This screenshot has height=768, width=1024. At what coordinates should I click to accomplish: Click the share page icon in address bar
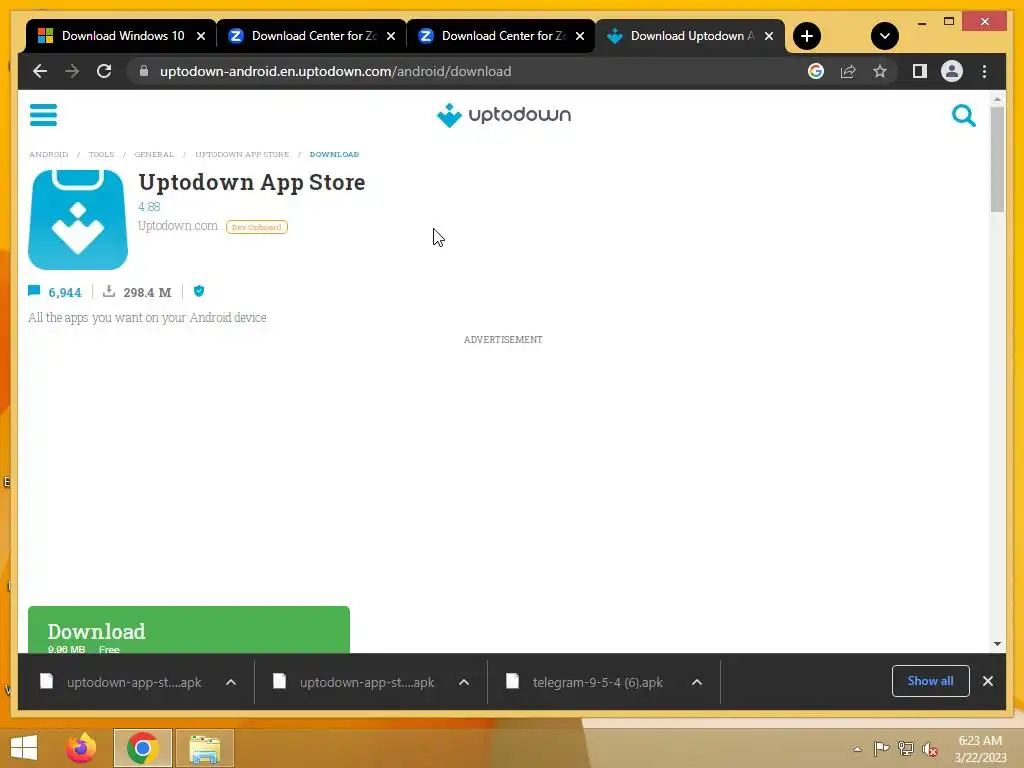848,71
